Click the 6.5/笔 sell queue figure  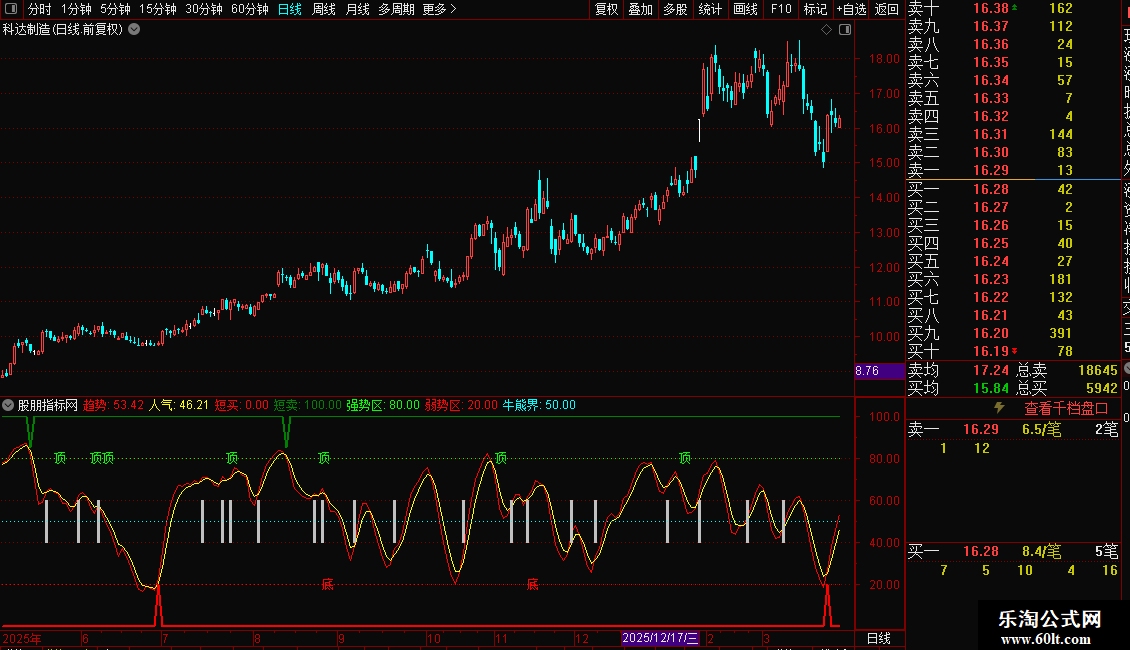pyautogui.click(x=1041, y=429)
